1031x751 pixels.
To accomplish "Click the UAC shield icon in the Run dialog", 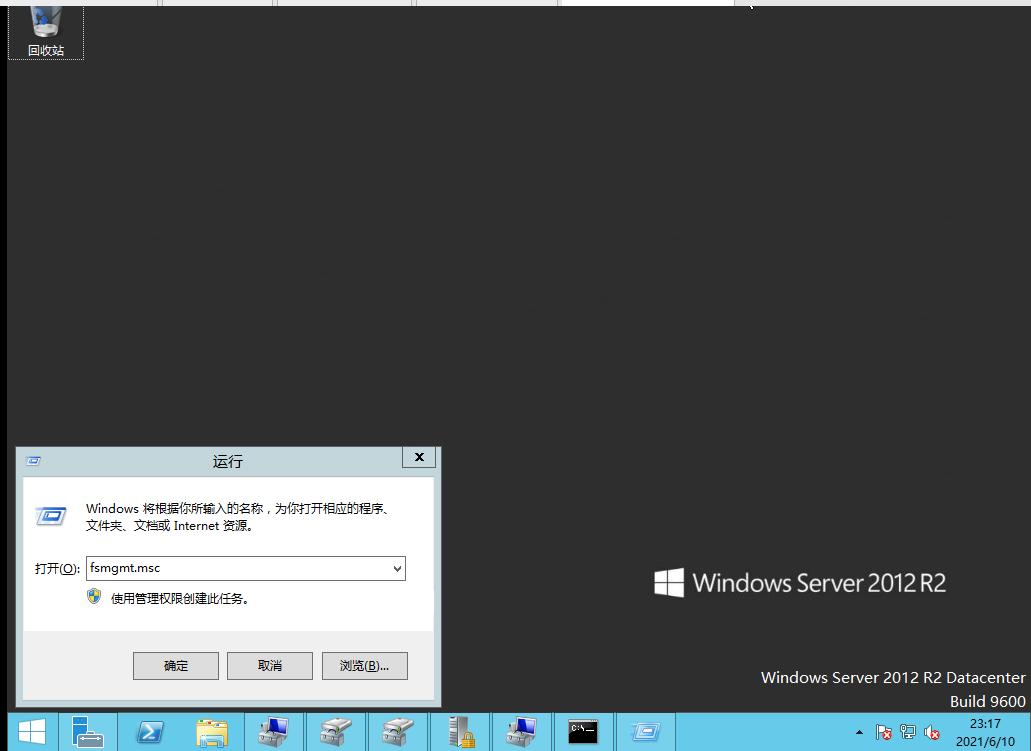I will point(93,598).
